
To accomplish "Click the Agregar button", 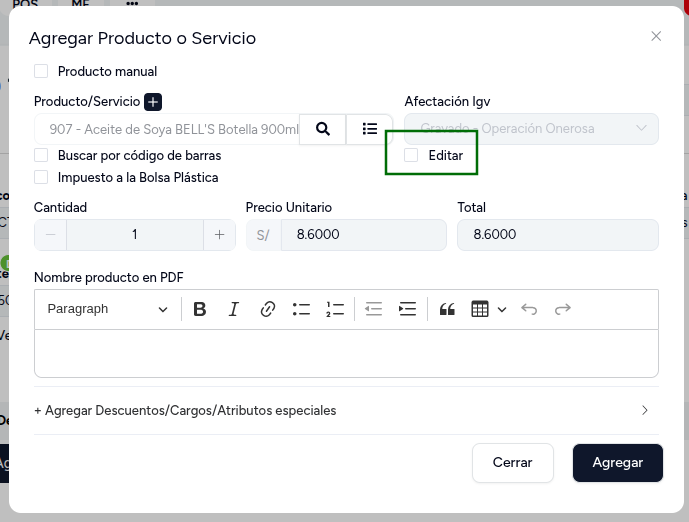I will tap(618, 463).
